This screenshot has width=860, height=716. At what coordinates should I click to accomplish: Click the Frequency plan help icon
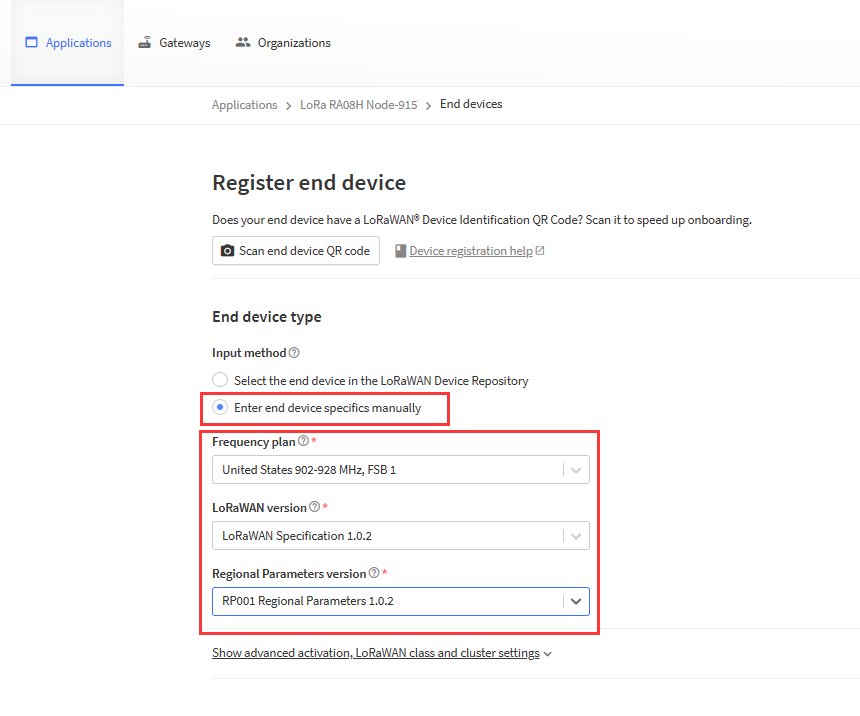pos(303,442)
